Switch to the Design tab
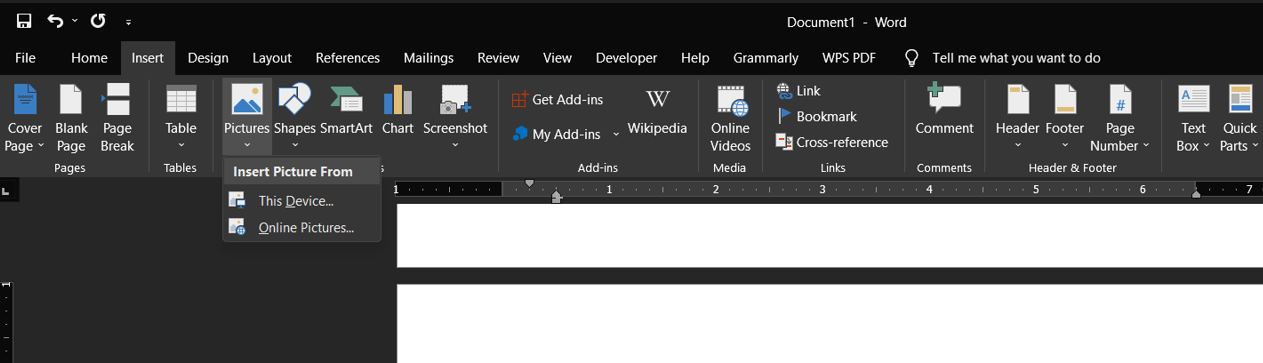Viewport: 1263px width, 363px height. (x=208, y=58)
